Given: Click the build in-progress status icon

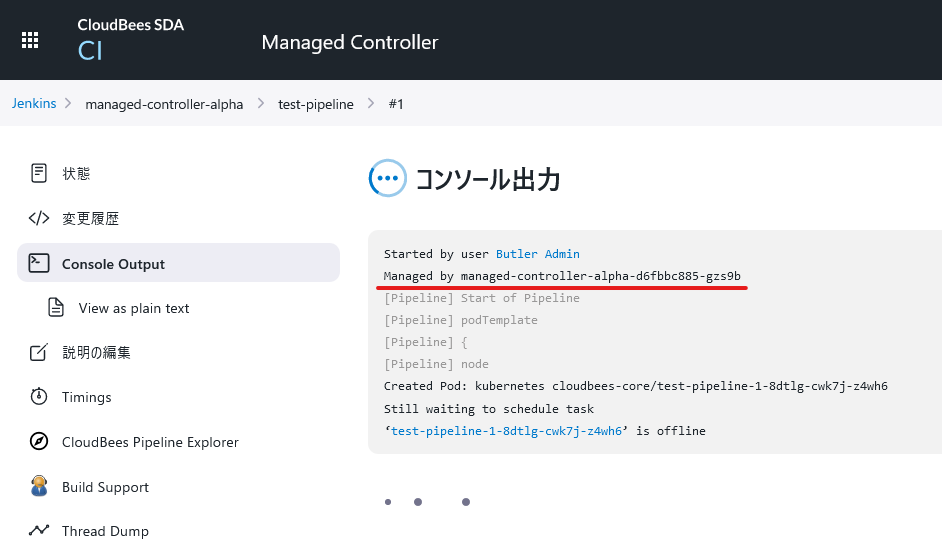Looking at the screenshot, I should click(387, 178).
